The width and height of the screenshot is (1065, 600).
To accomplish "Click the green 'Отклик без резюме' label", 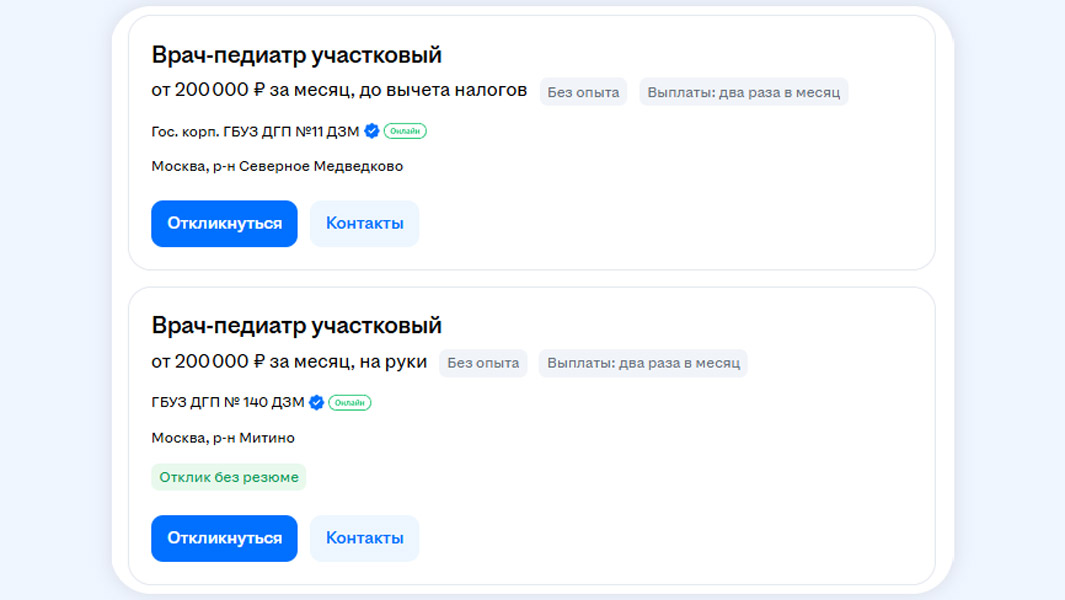I will pyautogui.click(x=229, y=477).
